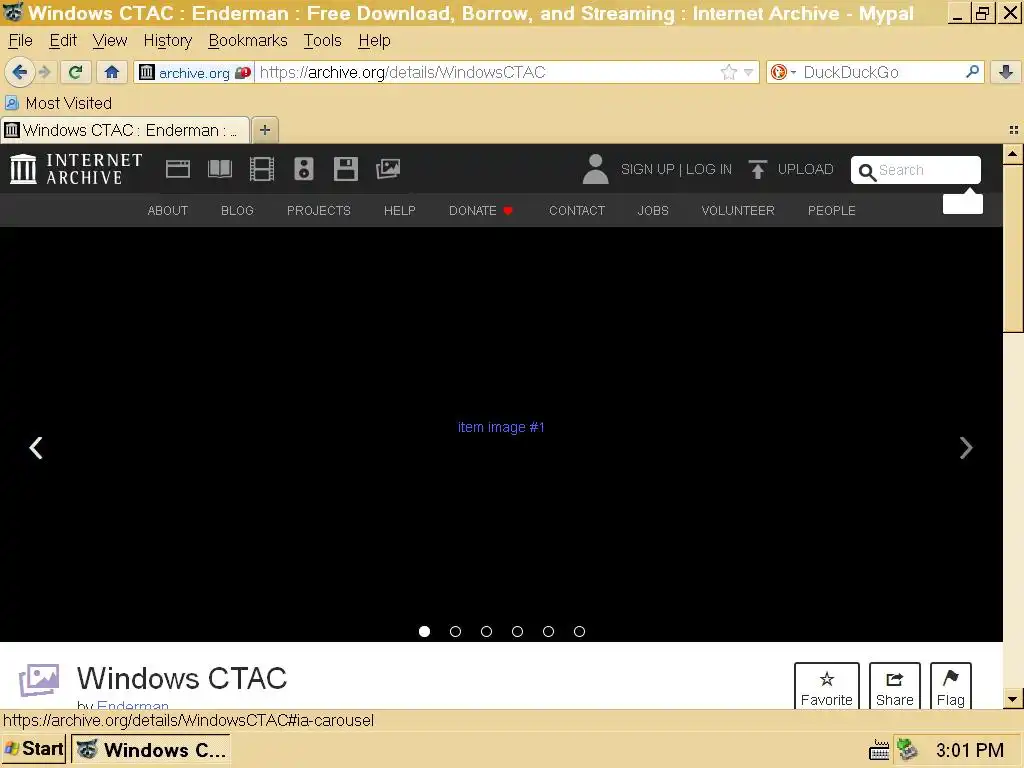Open a new tab with the plus button
This screenshot has width=1024, height=768.
(264, 130)
